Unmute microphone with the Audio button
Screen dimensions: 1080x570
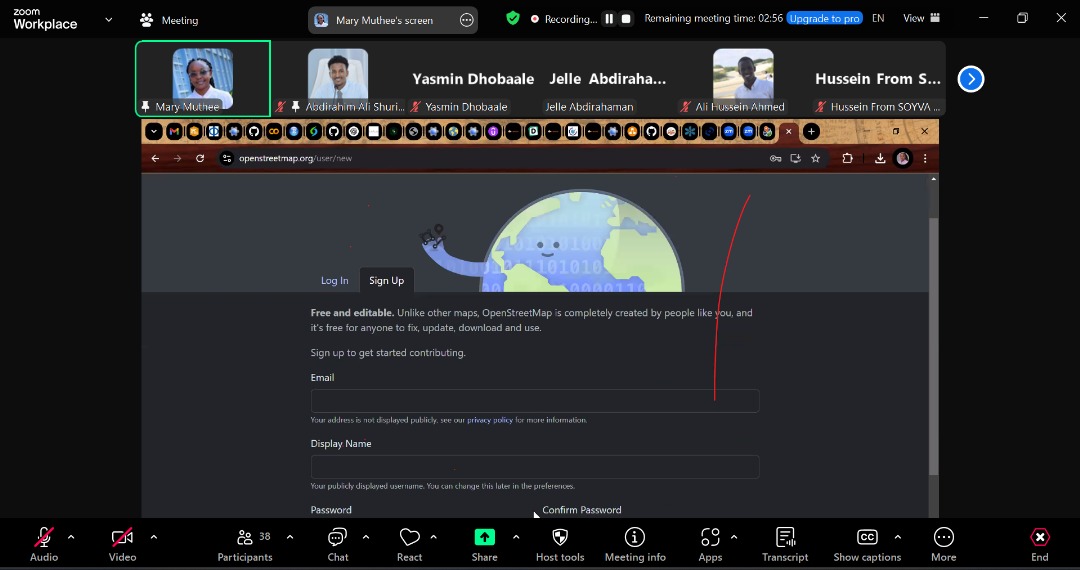[x=44, y=545]
